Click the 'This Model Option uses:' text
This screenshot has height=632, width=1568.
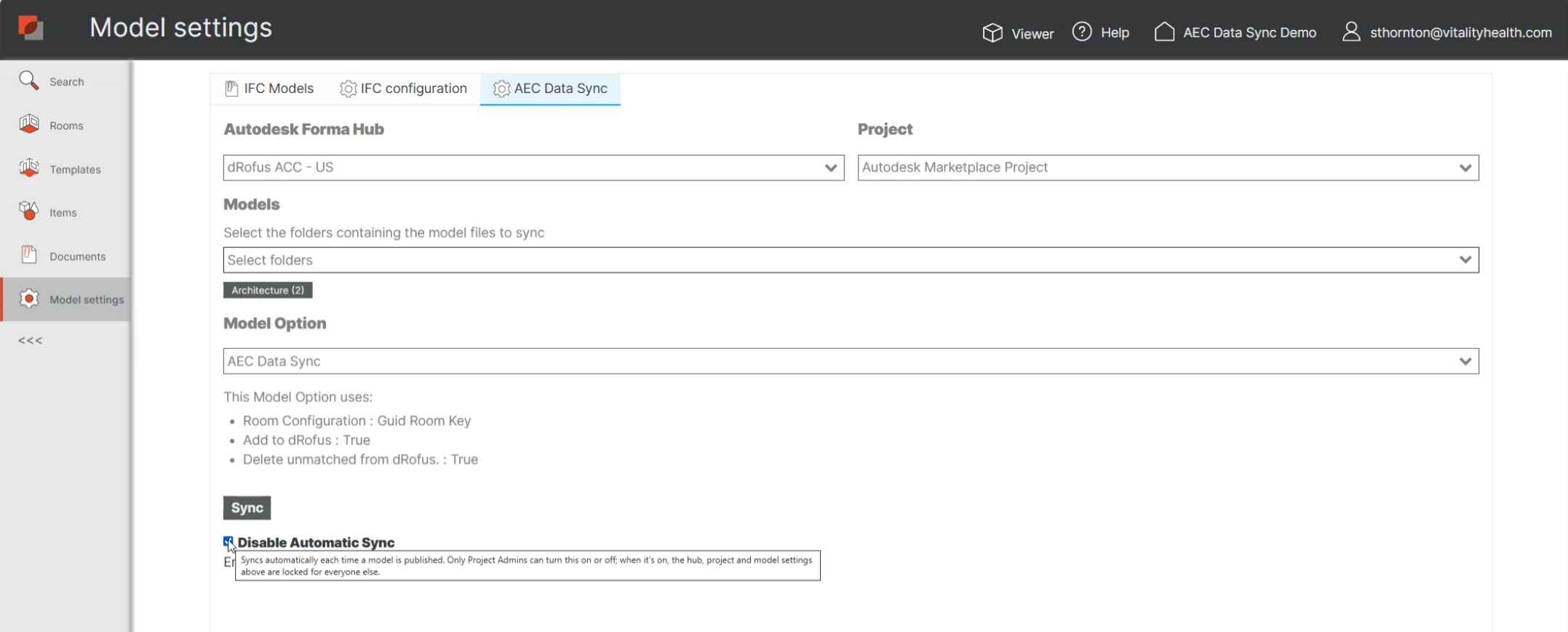[x=298, y=397]
